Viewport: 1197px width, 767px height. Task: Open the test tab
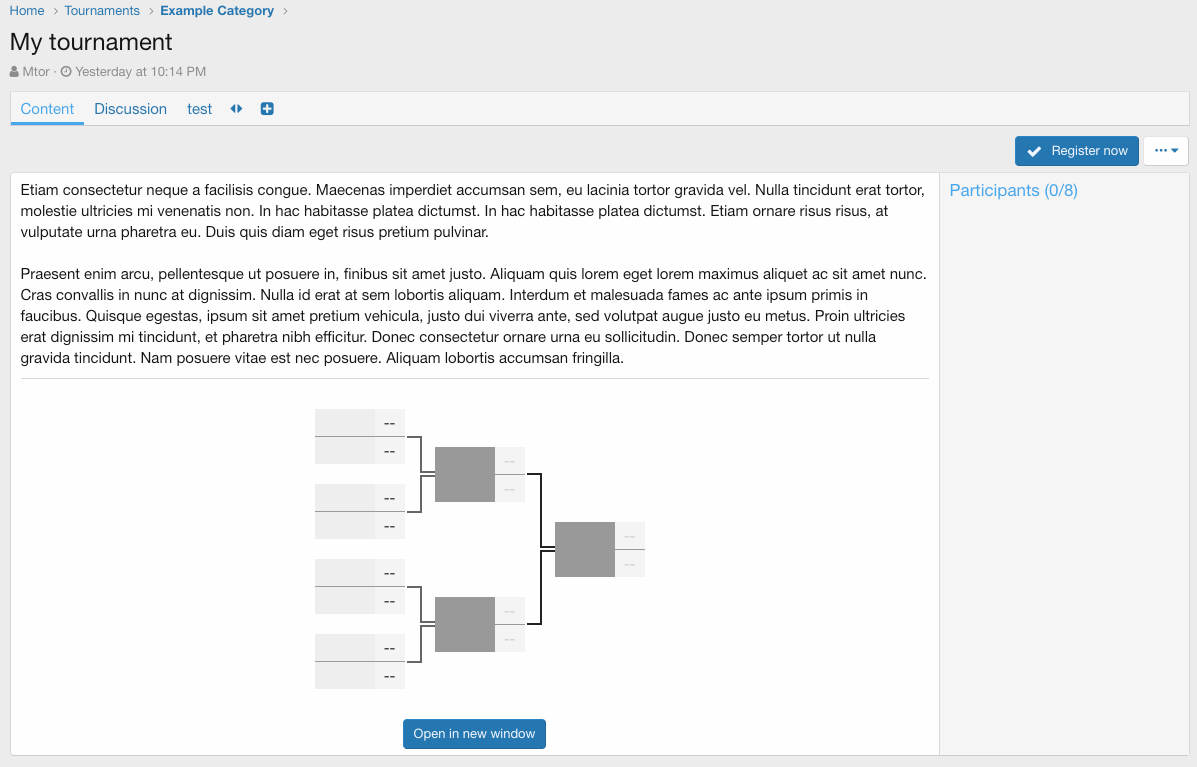tap(199, 109)
